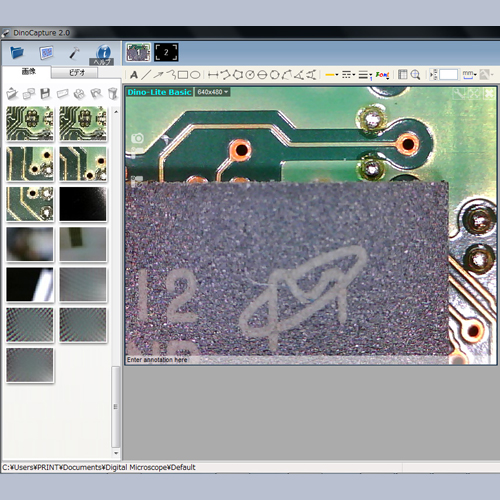Open the 640x480 resolution dropdown

click(212, 92)
